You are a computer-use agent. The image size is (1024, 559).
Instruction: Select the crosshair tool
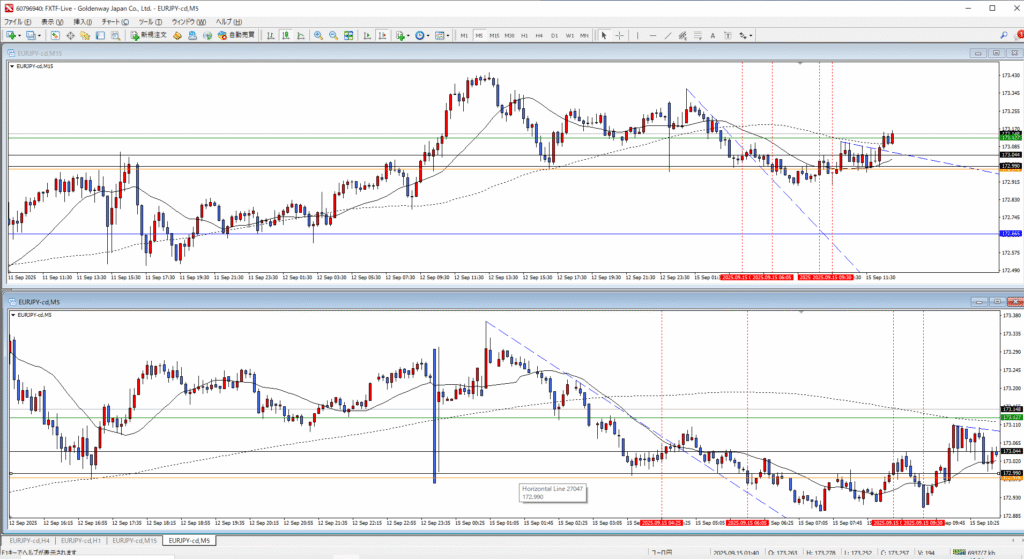click(619, 35)
